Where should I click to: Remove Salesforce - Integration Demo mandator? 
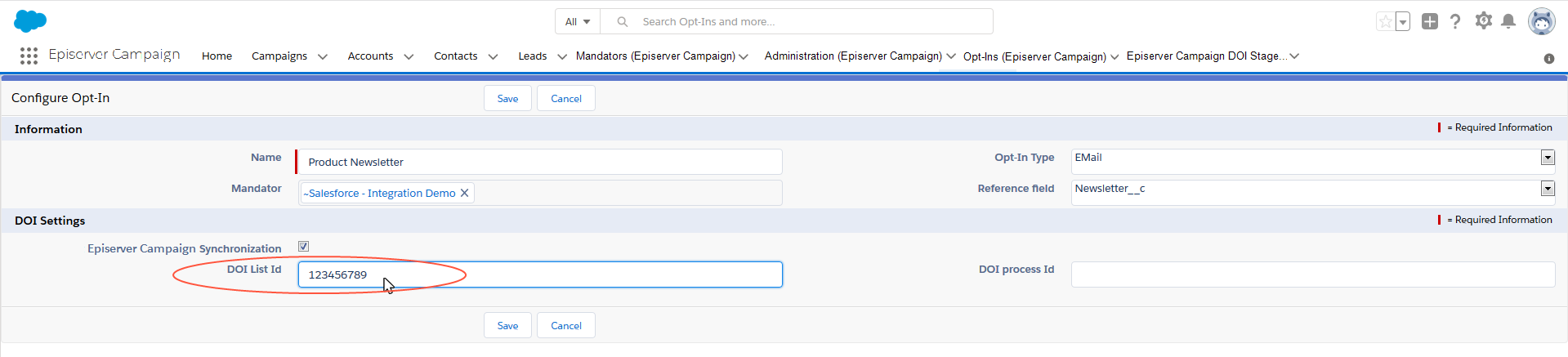[x=464, y=193]
